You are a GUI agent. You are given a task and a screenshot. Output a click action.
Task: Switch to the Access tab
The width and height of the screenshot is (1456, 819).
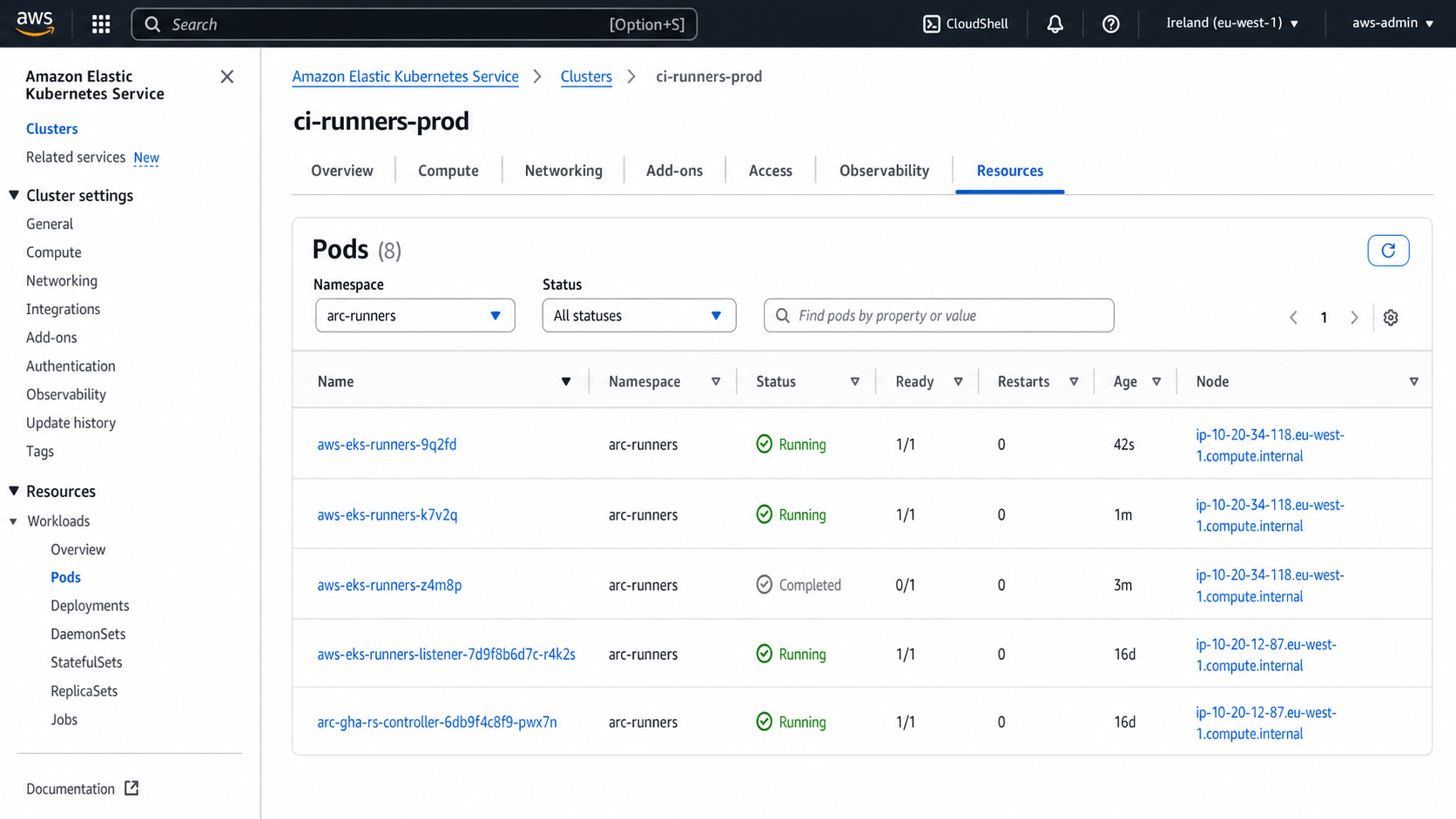point(771,171)
